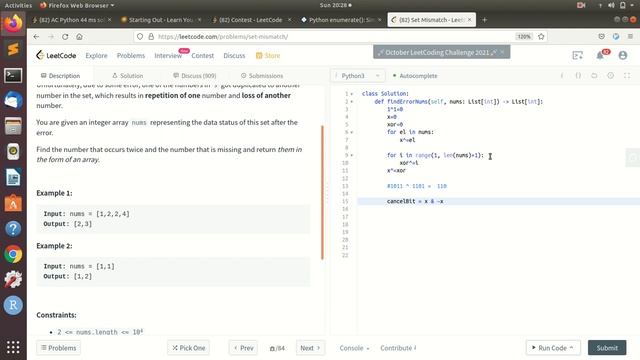Open Rhythmbox from the dock
Screen dimensions: 640x360
coord(13,151)
